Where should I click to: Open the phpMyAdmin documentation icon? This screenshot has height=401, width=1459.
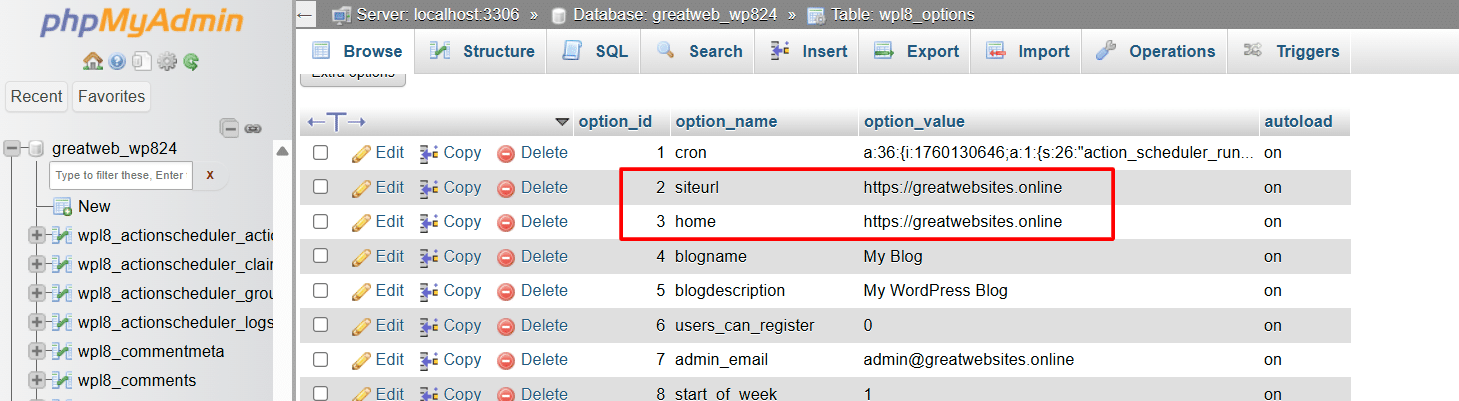(118, 62)
